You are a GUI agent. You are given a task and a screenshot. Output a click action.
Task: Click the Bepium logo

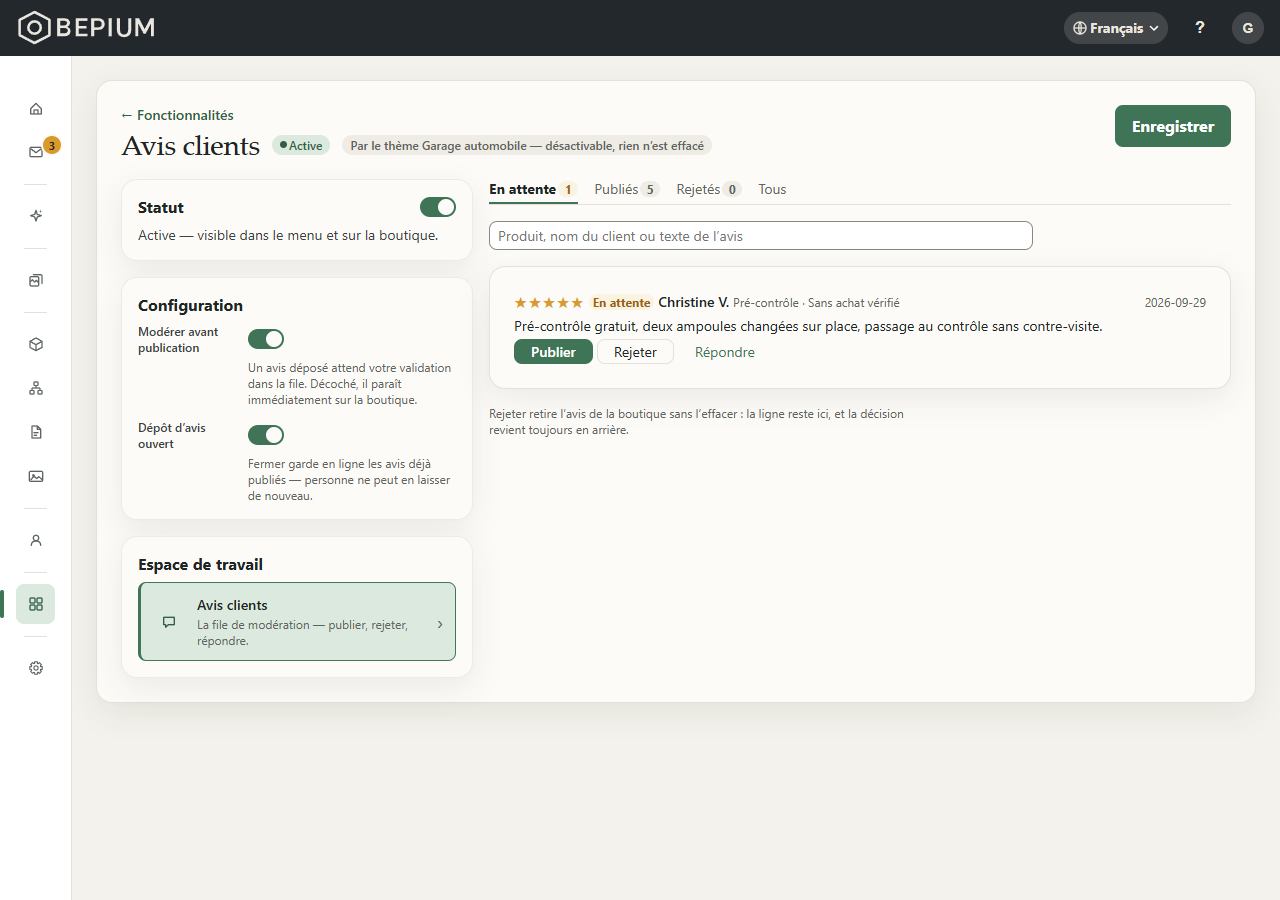click(x=87, y=28)
